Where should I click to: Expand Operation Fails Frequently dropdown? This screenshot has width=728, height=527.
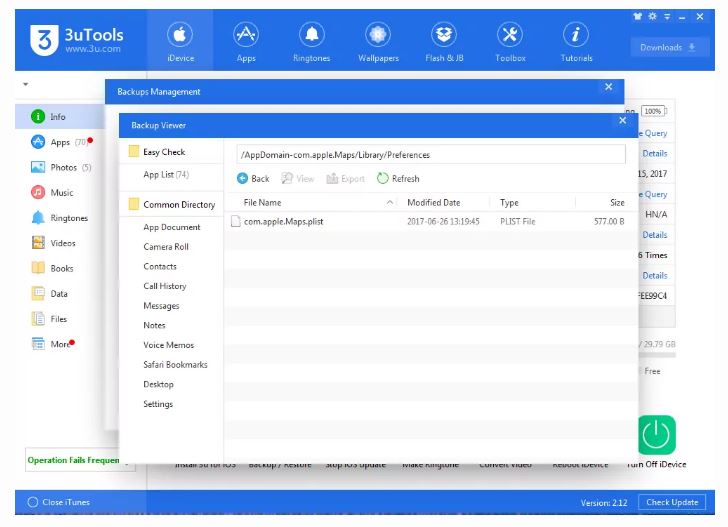(x=127, y=462)
